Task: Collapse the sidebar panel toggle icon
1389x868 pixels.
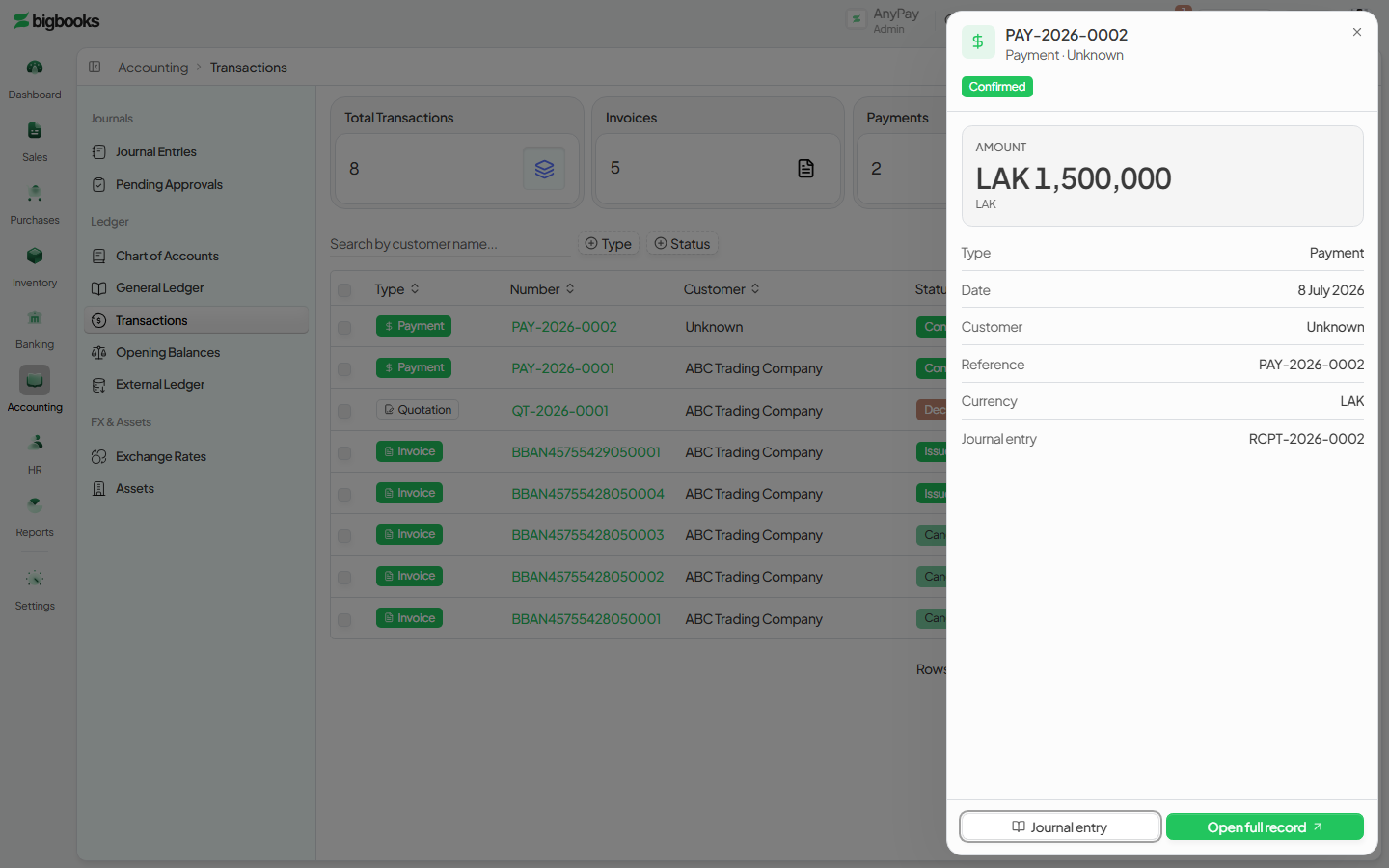Action: coord(95,67)
